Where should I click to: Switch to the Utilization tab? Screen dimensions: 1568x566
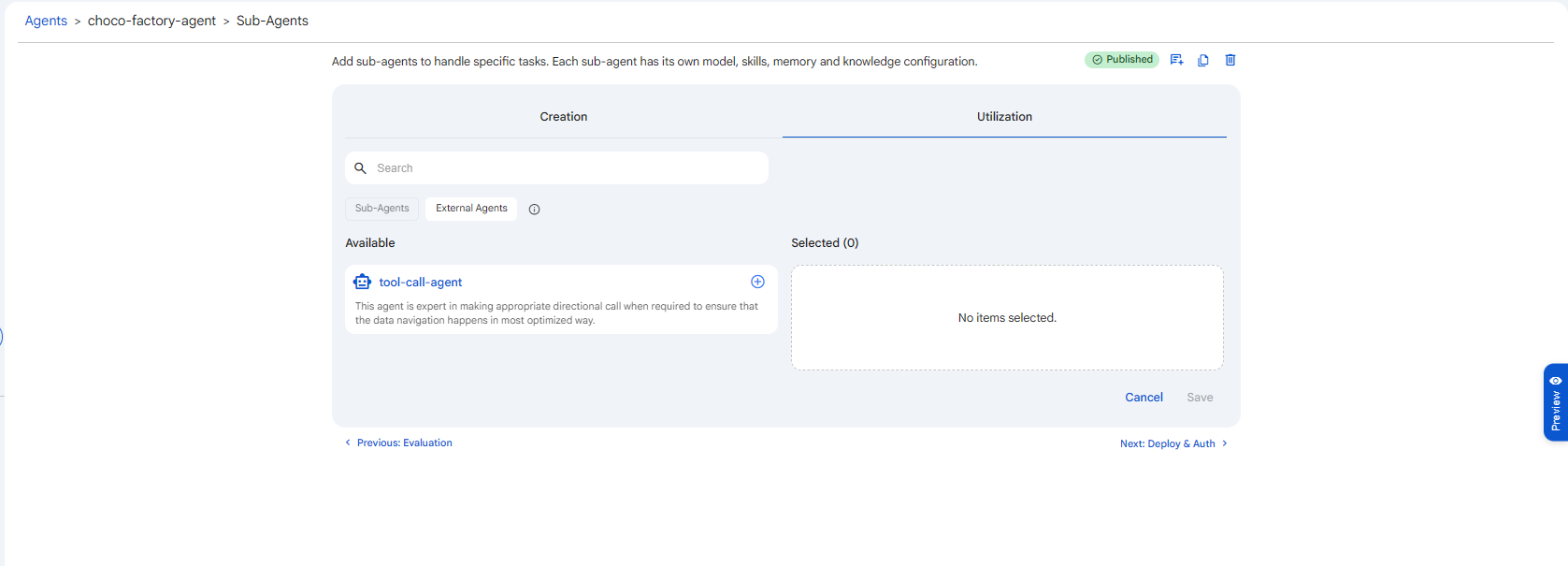(x=1004, y=117)
